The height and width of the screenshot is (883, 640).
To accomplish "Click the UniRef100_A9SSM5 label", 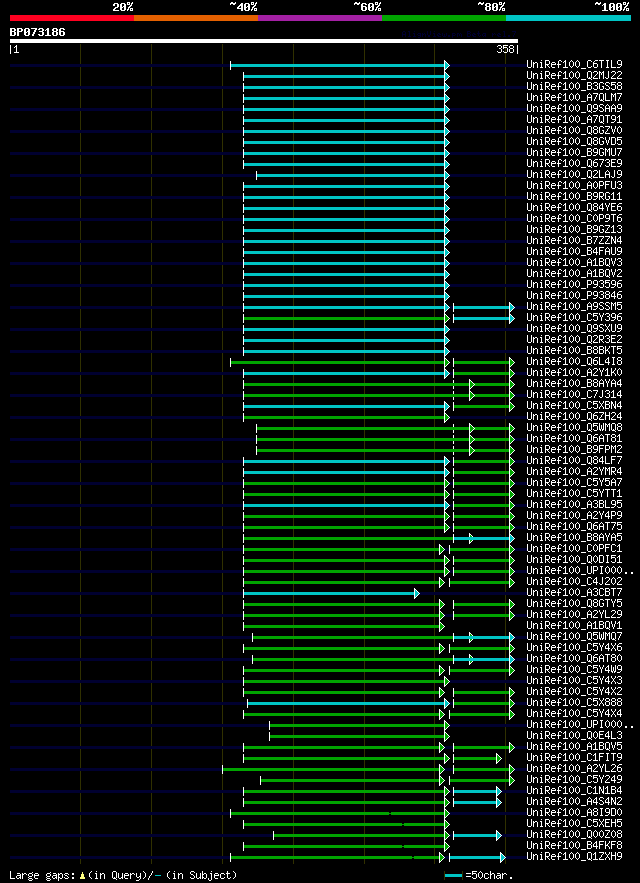I will pyautogui.click(x=574, y=307).
